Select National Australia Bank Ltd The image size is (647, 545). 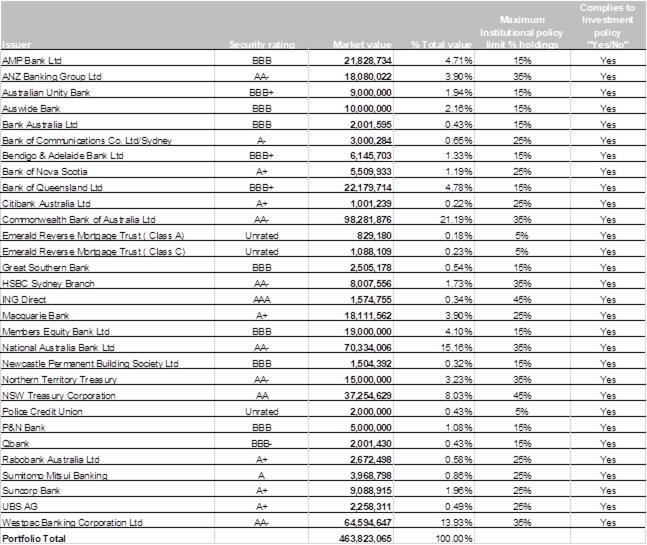[x=58, y=348]
